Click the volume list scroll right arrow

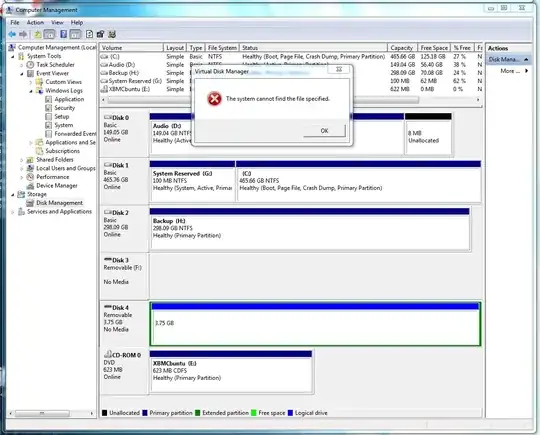478,100
